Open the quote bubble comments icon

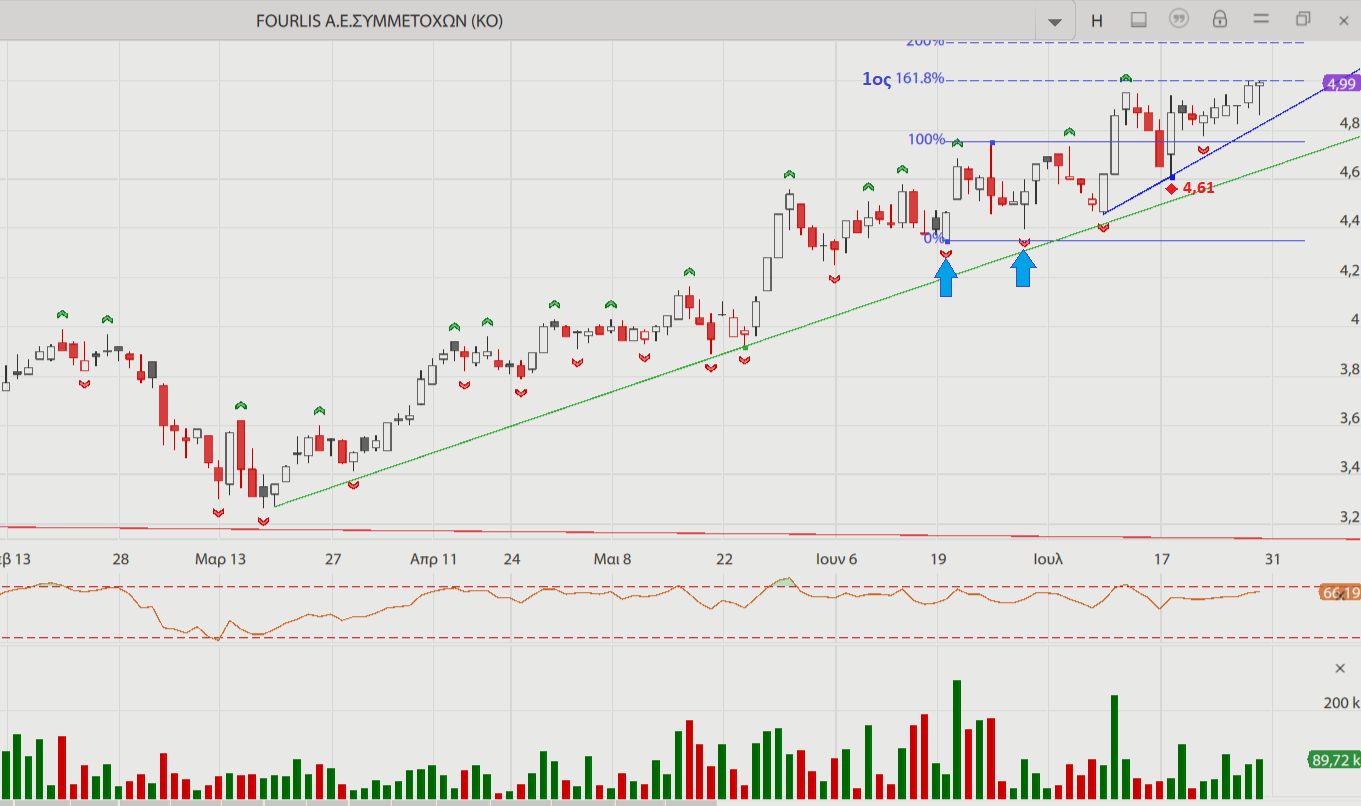pos(1179,19)
